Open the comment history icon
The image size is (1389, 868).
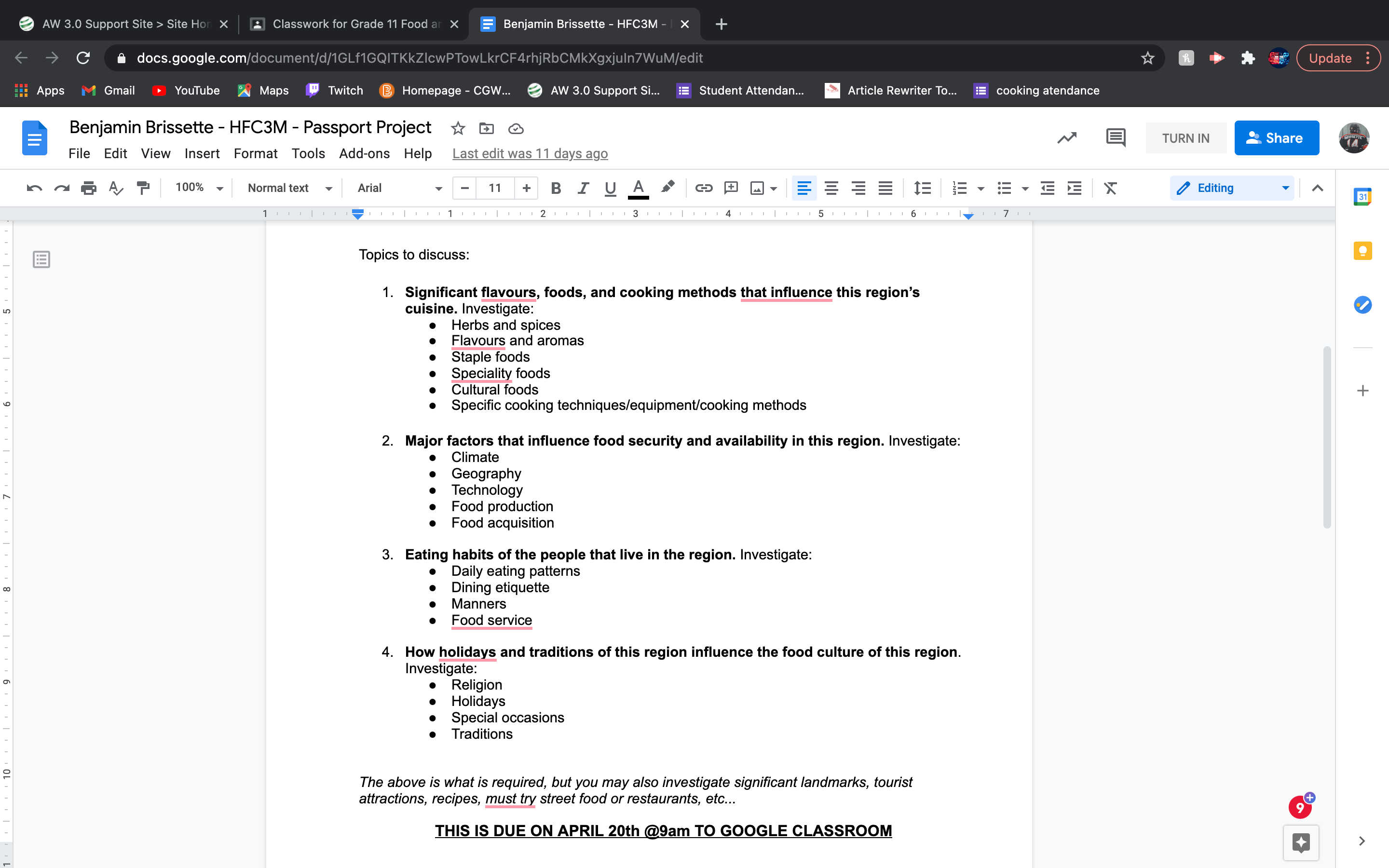1115,138
